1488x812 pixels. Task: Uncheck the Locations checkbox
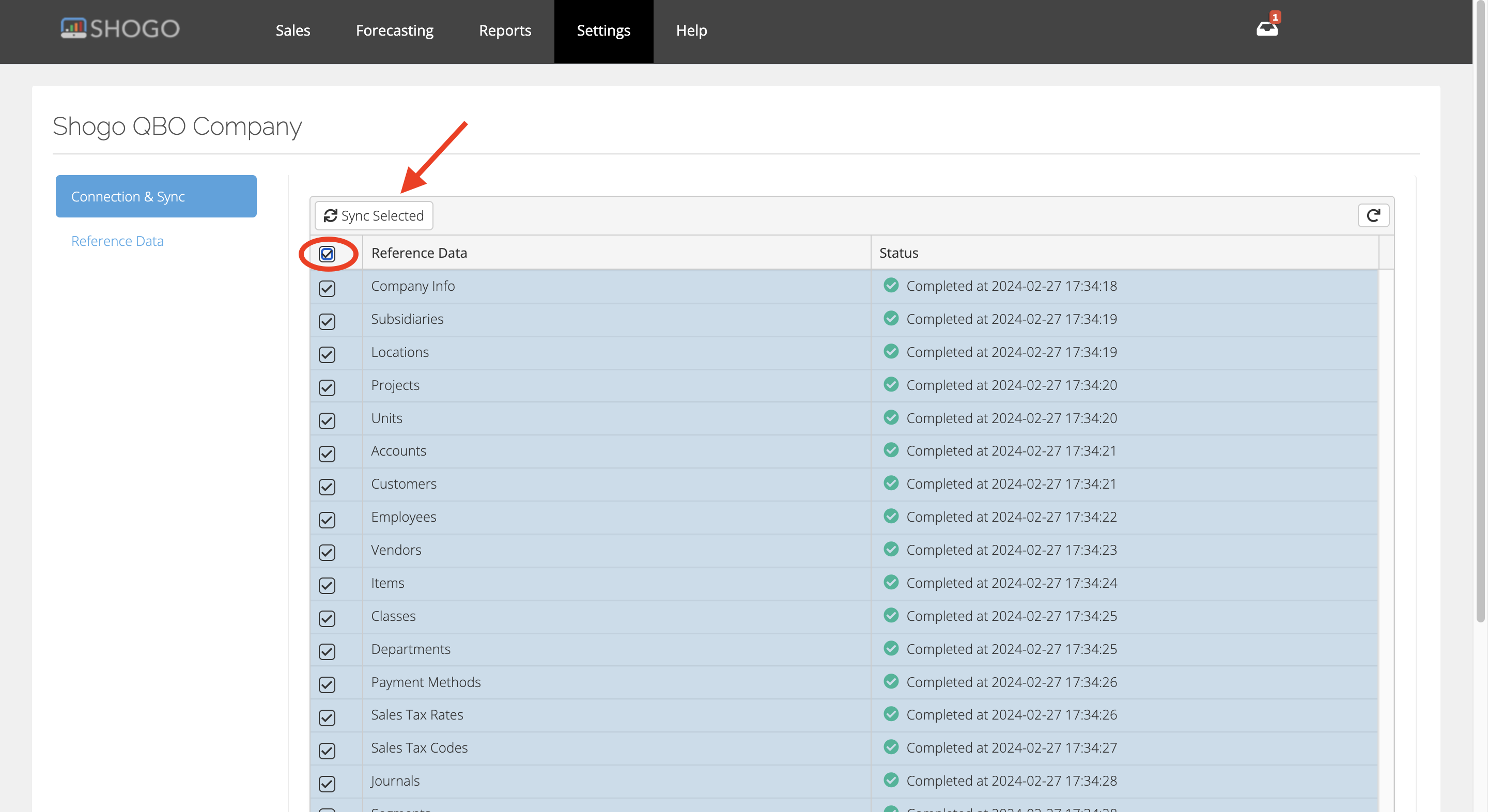point(327,354)
